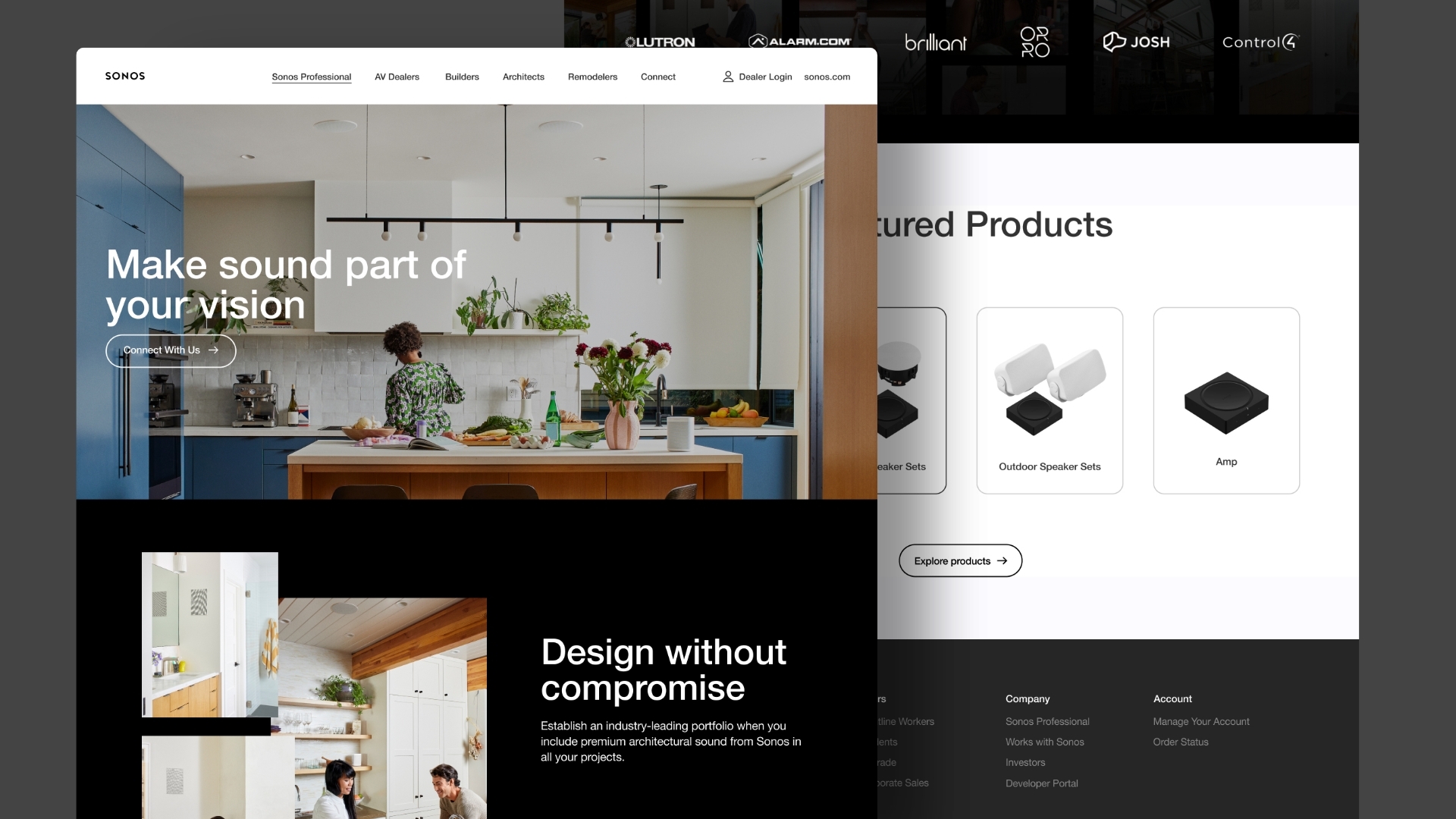
Task: Click the Lutron partner icon
Action: click(x=660, y=41)
